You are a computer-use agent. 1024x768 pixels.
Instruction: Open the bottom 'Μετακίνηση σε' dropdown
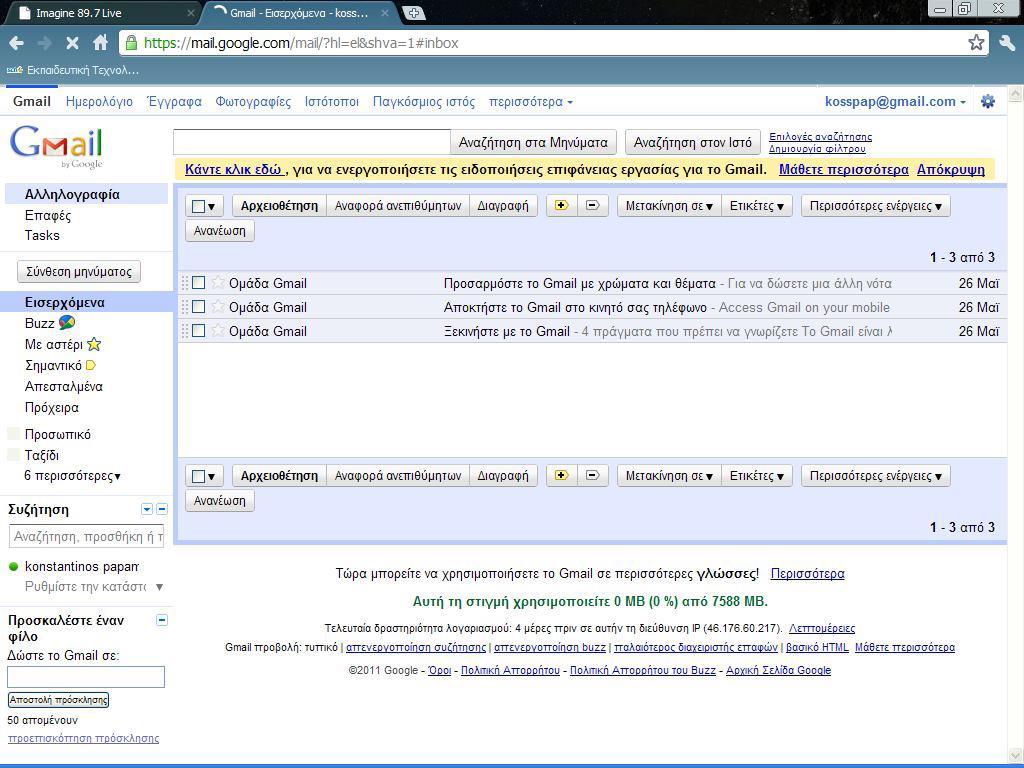669,475
